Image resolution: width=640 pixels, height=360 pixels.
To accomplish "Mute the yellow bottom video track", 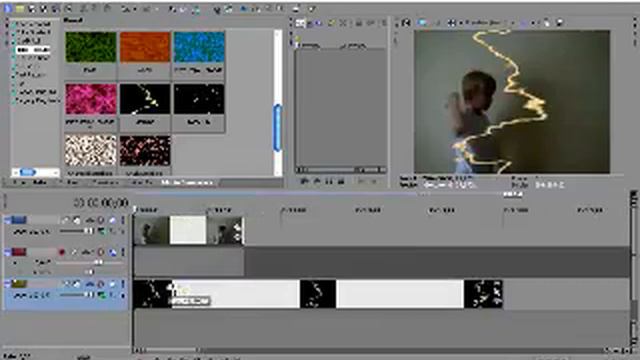I will click(x=101, y=284).
